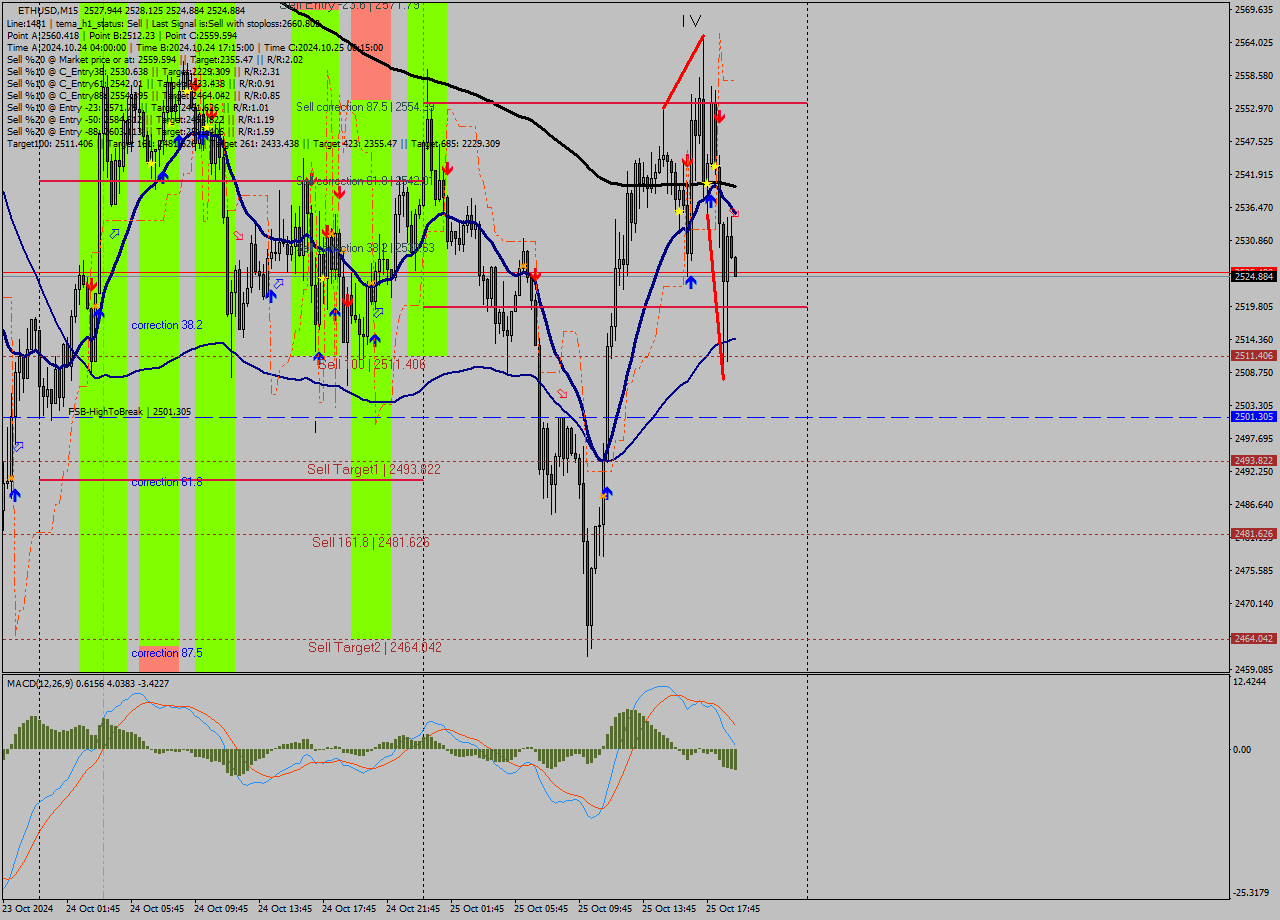Click the 24 Oct 01:45 time label
This screenshot has height=920, width=1280.
[93, 909]
